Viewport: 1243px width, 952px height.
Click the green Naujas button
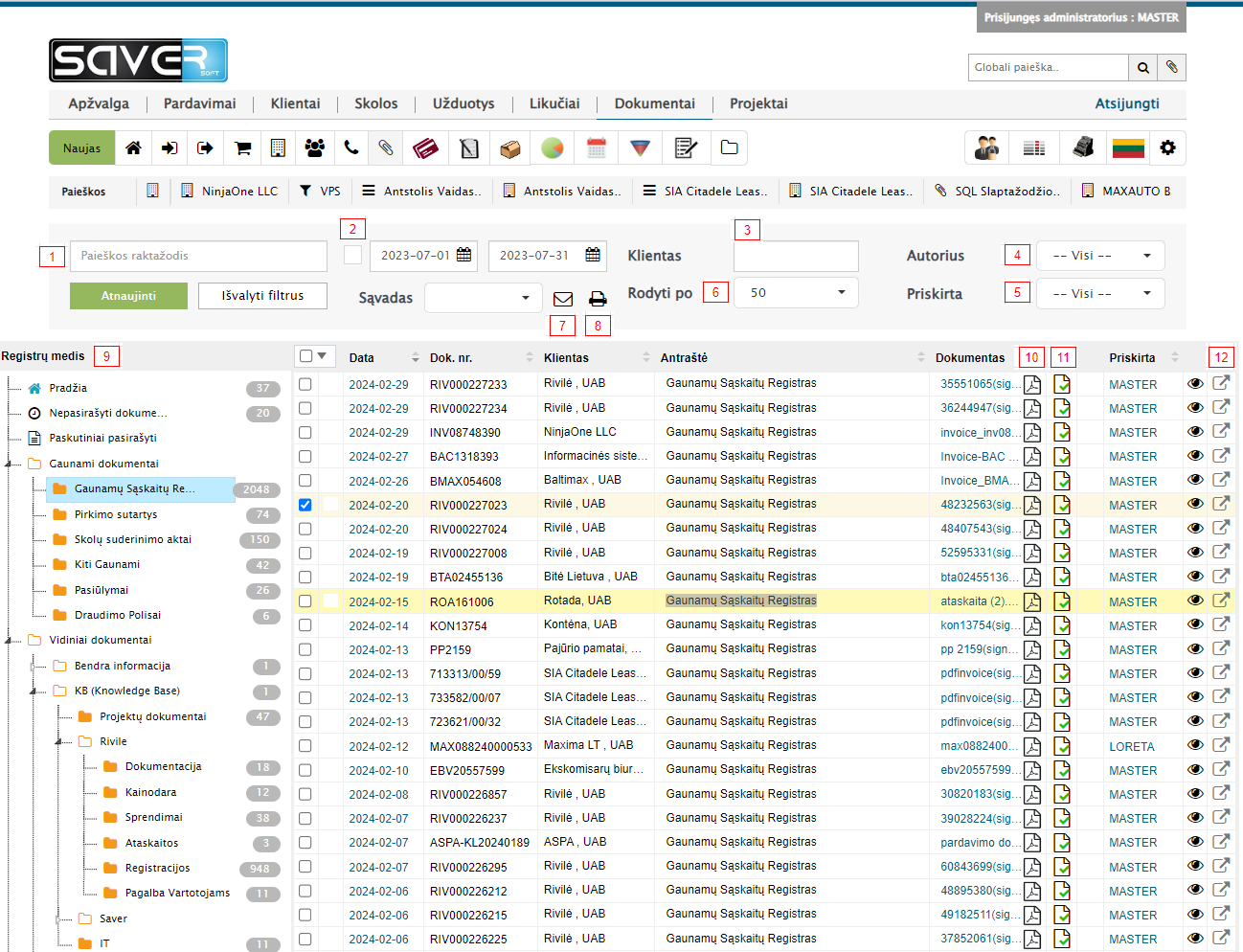point(81,148)
